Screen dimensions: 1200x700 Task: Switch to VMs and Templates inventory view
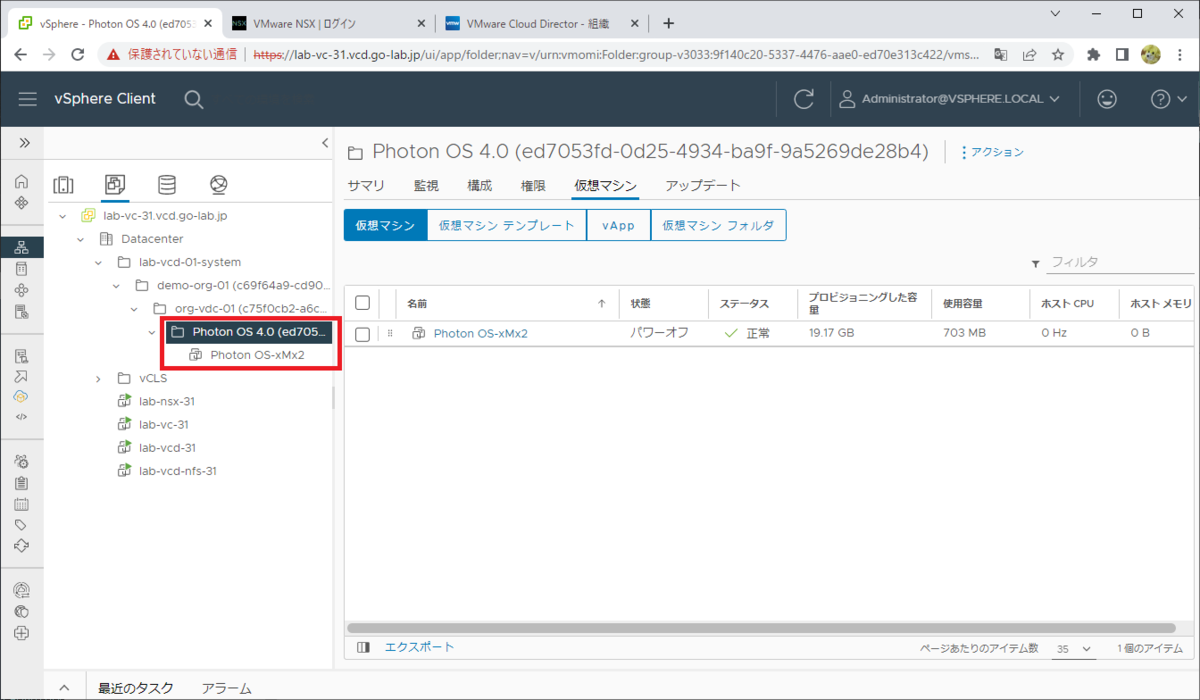(115, 185)
